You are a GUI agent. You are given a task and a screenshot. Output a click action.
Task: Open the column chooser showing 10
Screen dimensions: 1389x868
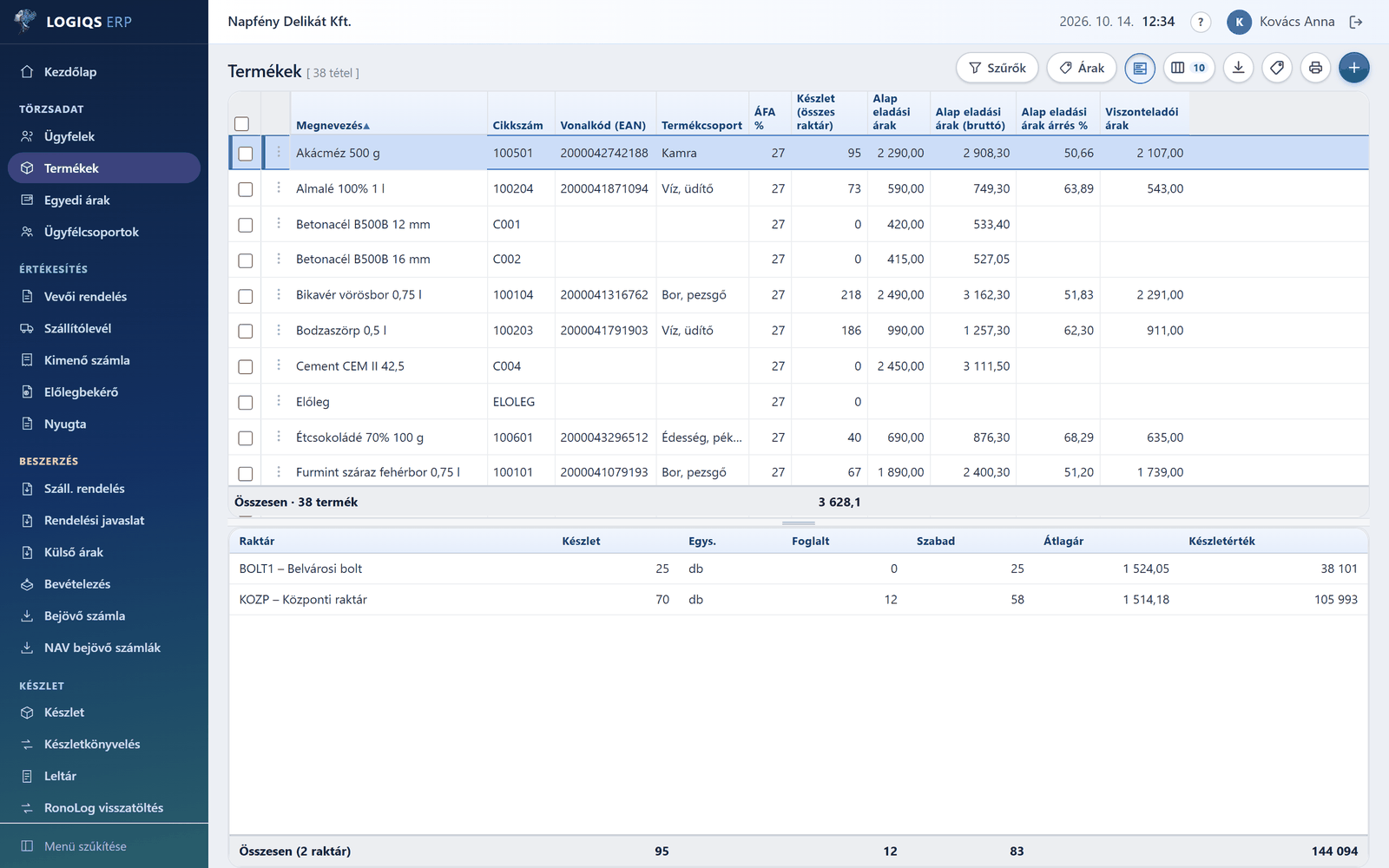click(1188, 68)
